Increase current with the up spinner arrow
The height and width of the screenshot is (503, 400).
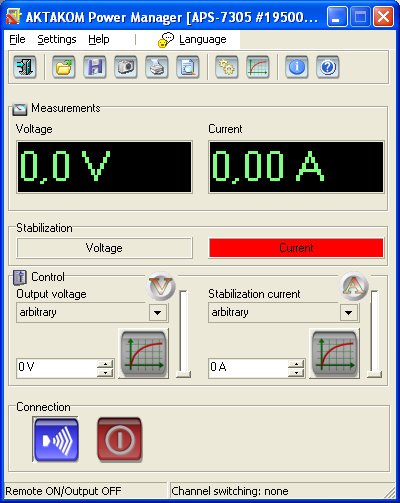point(296,364)
